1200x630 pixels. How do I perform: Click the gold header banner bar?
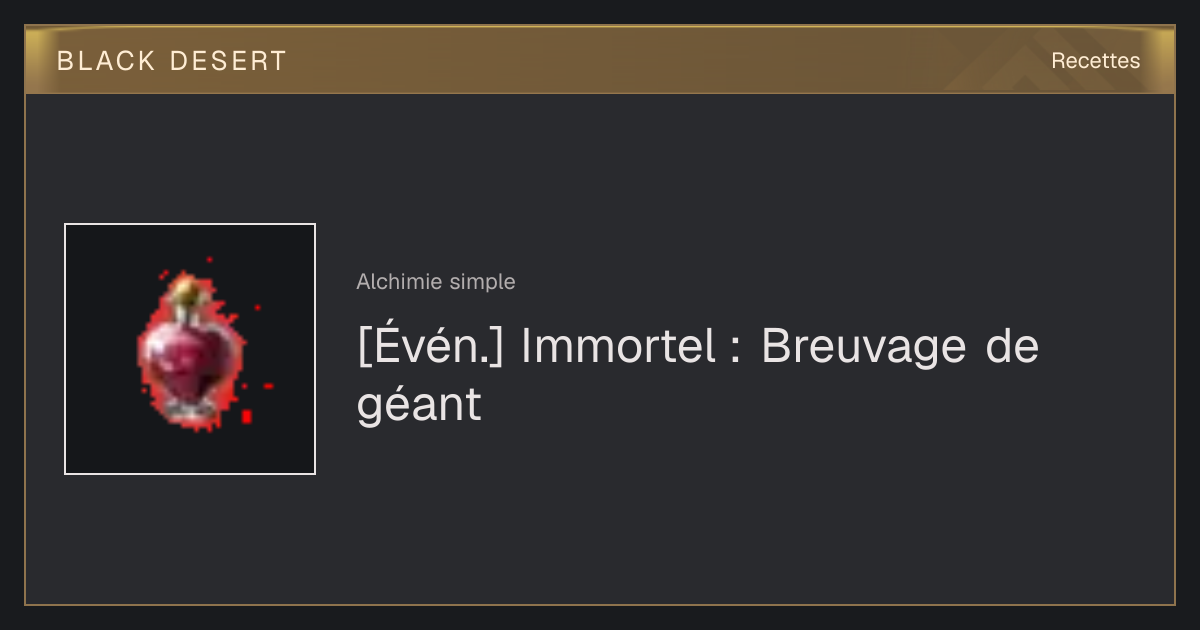tap(600, 60)
